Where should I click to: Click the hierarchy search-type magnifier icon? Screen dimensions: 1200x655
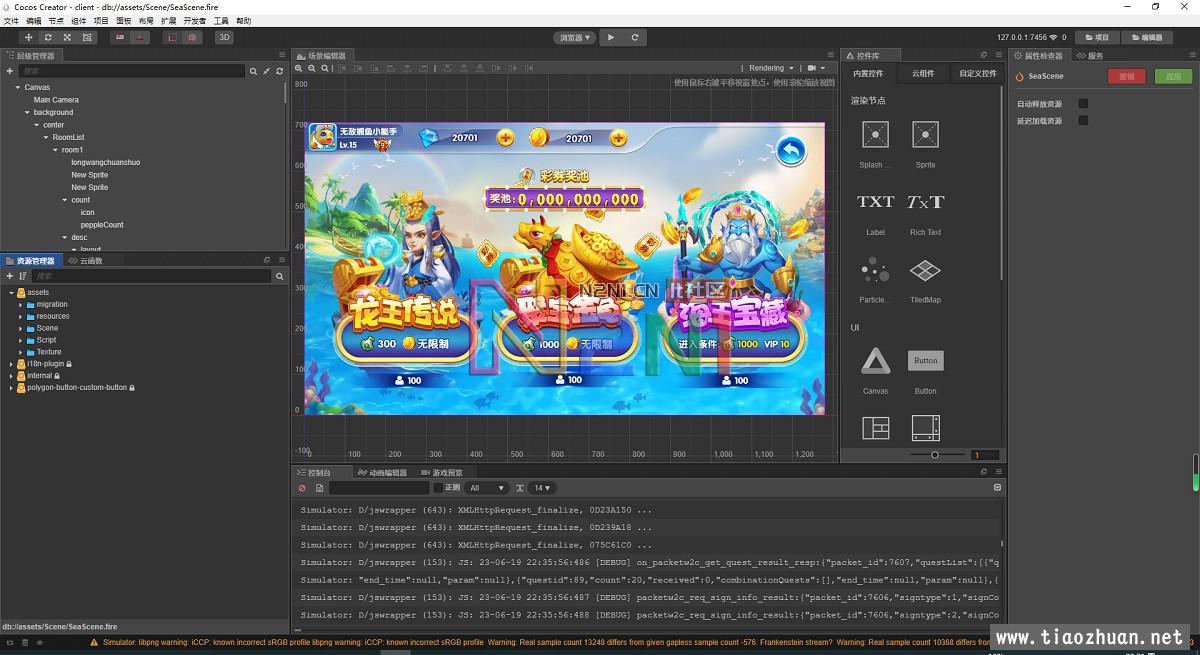(254, 71)
